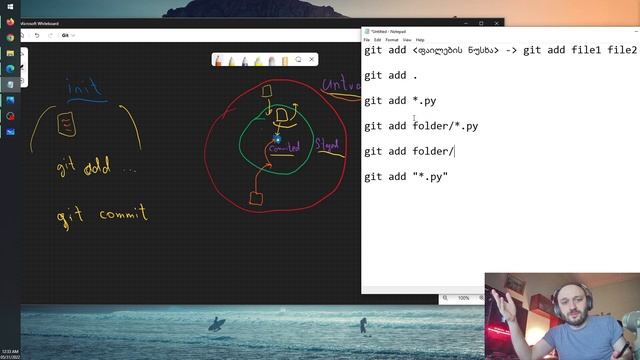Screen dimensions: 640x360
Task: Open the Git board name dropdown
Action: pos(68,36)
